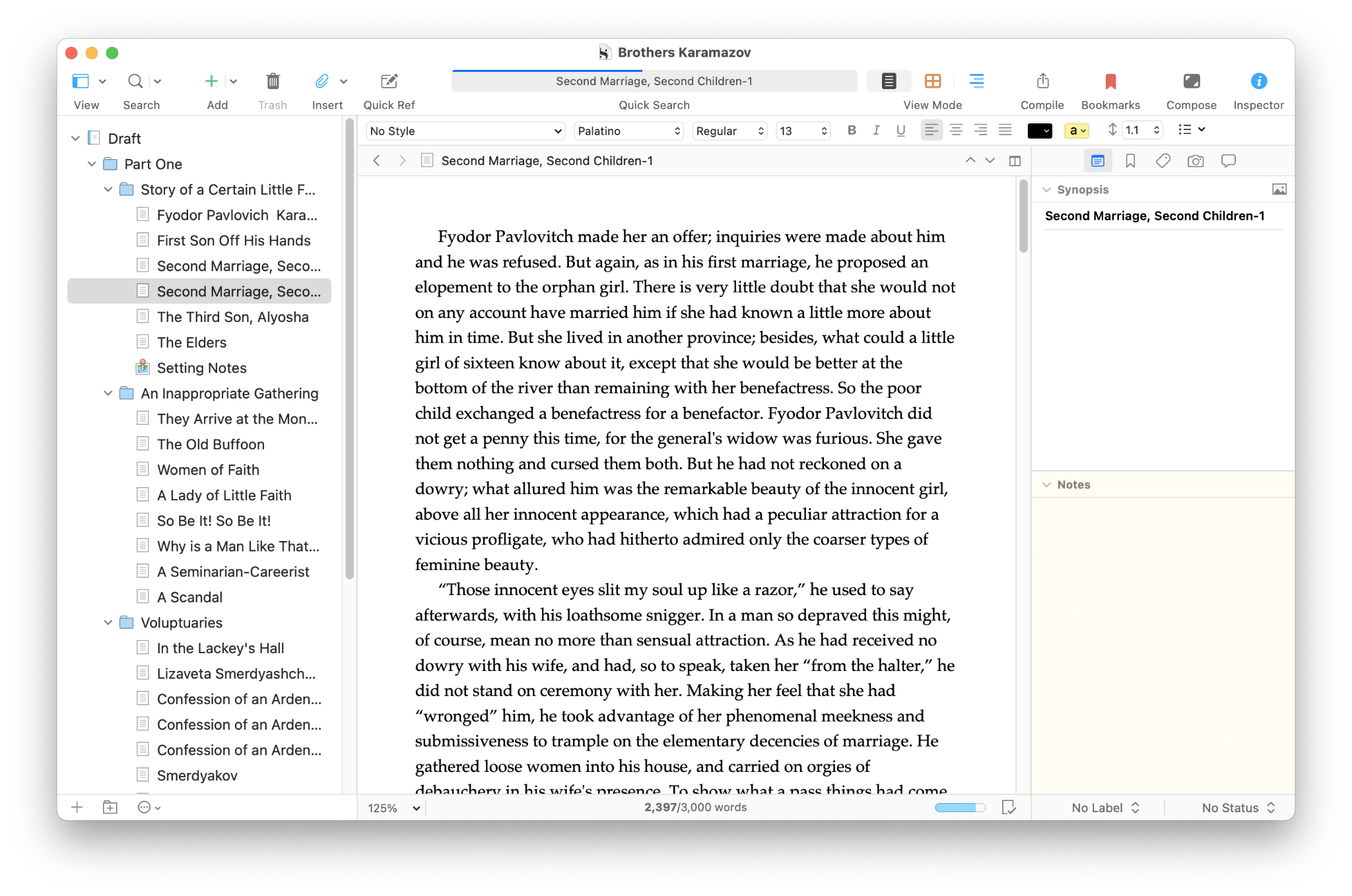This screenshot has width=1352, height=896.
Task: Click the No Status selector
Action: pyautogui.click(x=1238, y=808)
